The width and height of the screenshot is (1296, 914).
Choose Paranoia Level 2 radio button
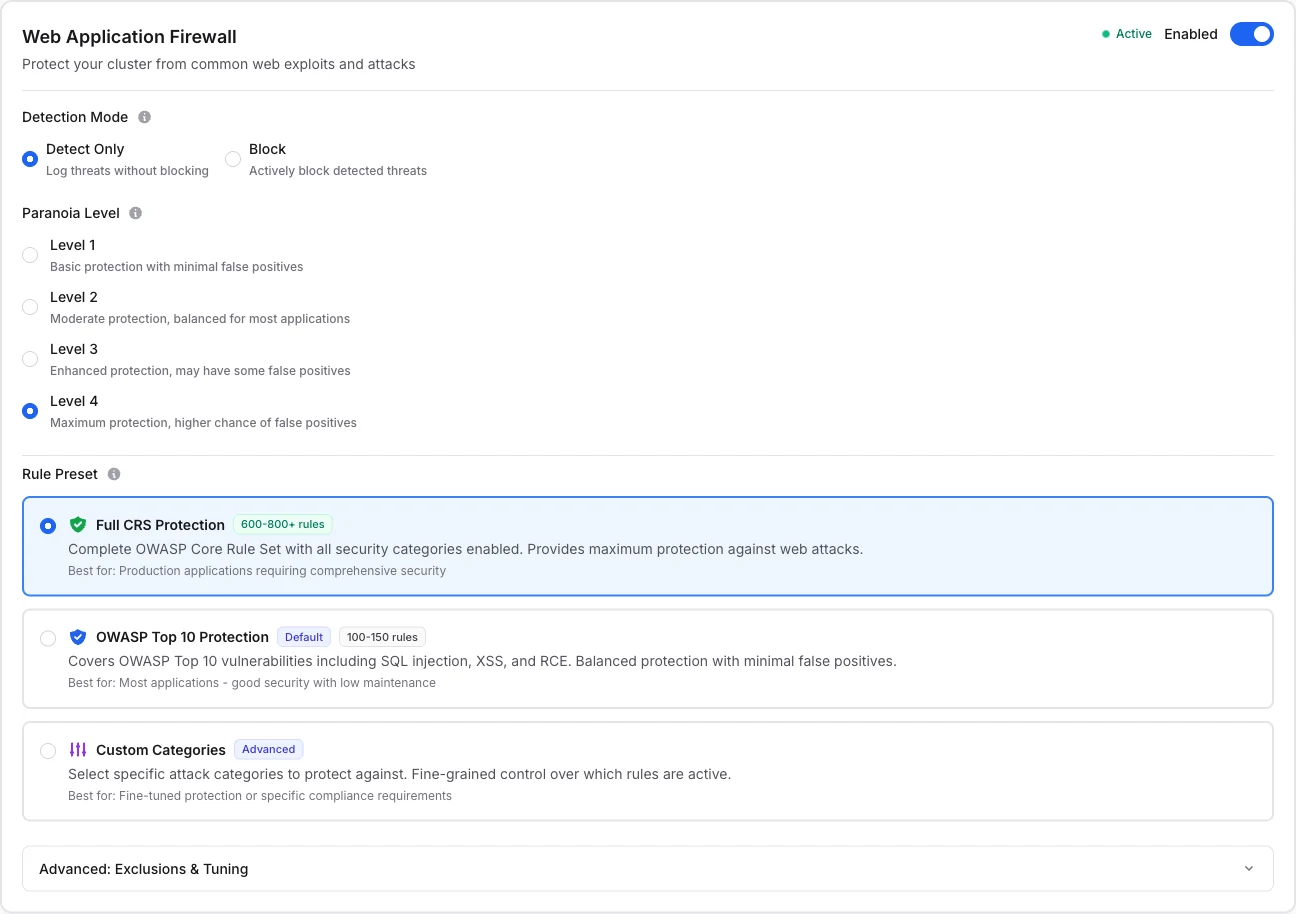click(x=30, y=307)
